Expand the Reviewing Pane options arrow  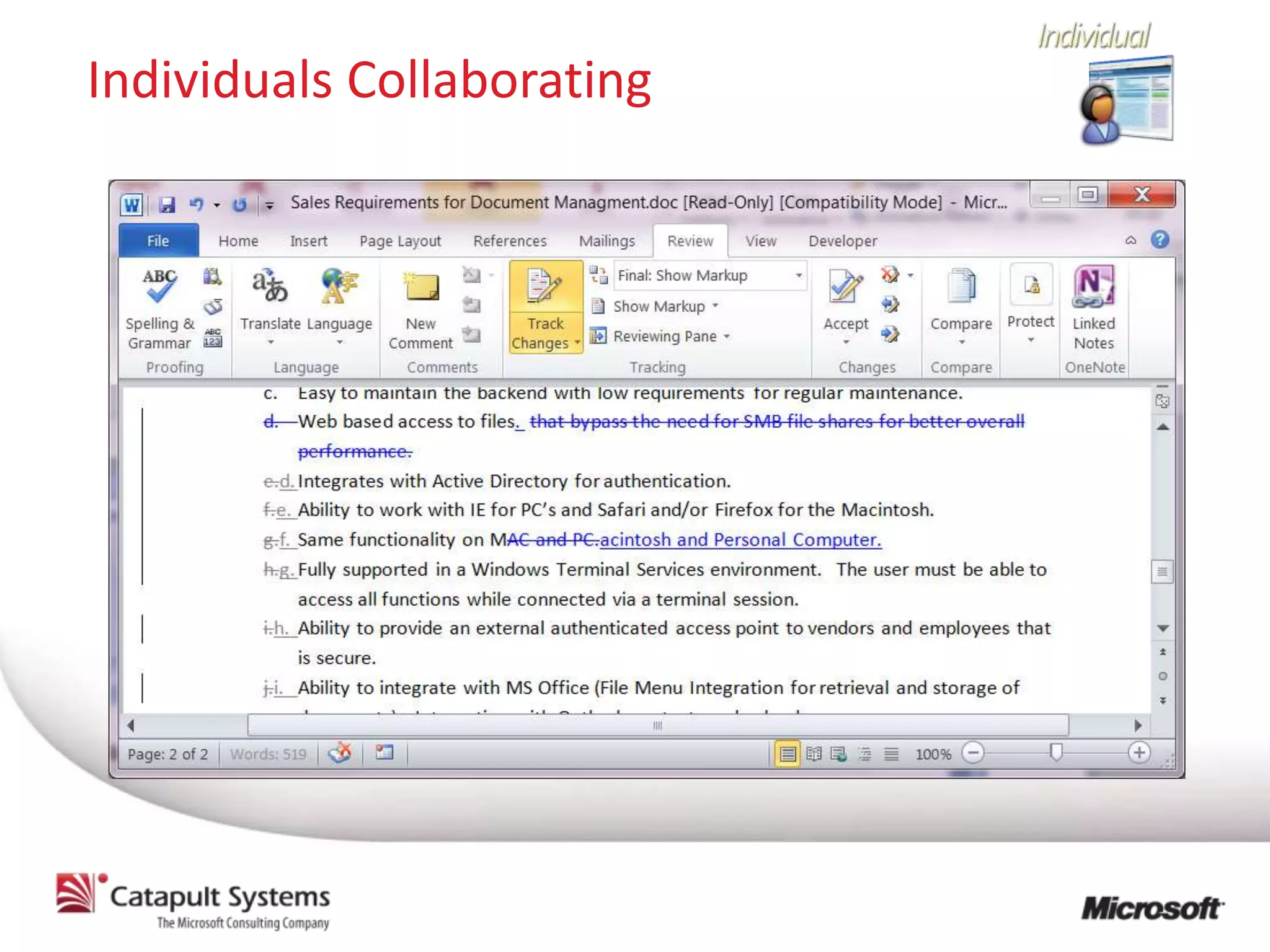[727, 336]
